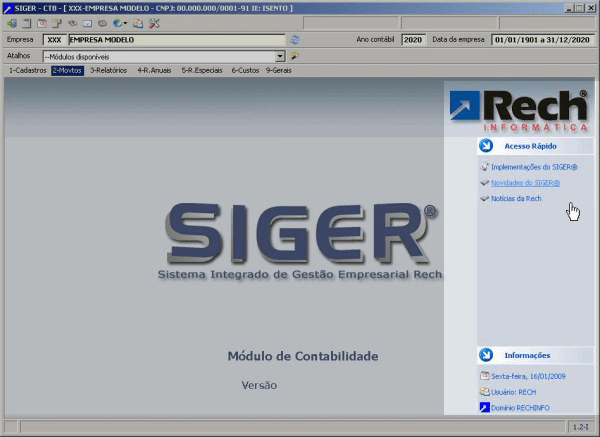The image size is (600, 437).
Task: Click the speech bubble chat icon
Action: (102, 24)
